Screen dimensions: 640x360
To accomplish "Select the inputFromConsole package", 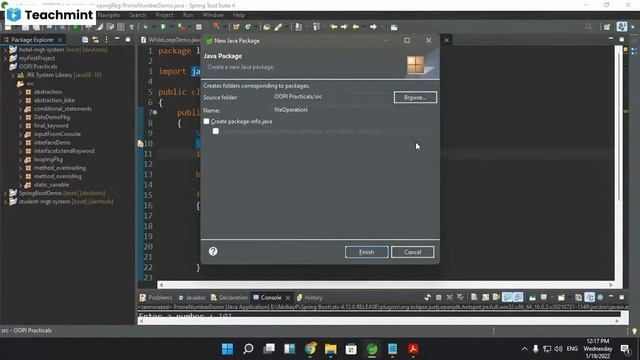I will pos(57,134).
